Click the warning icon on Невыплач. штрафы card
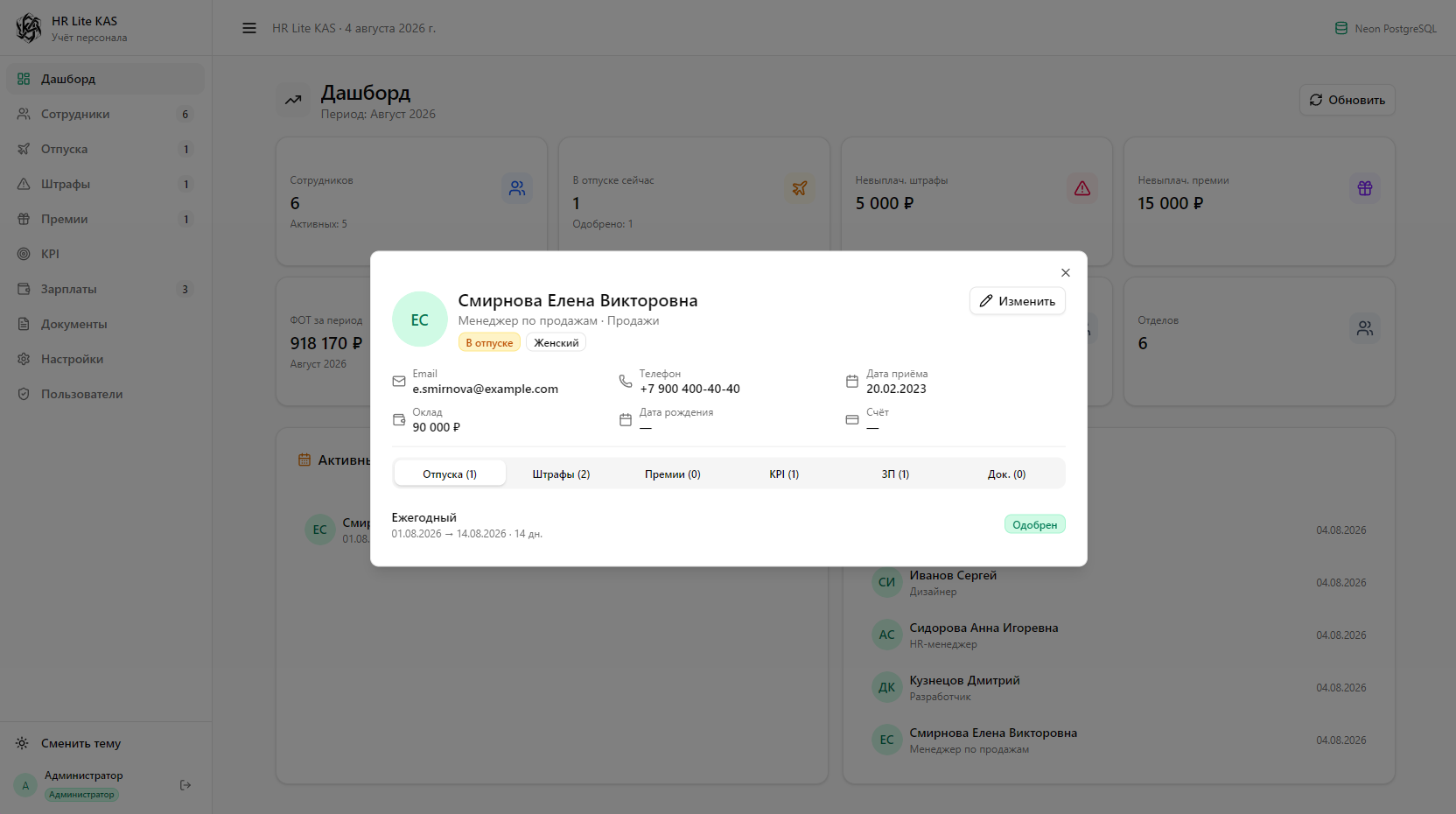The height and width of the screenshot is (814, 1456). [x=1082, y=188]
